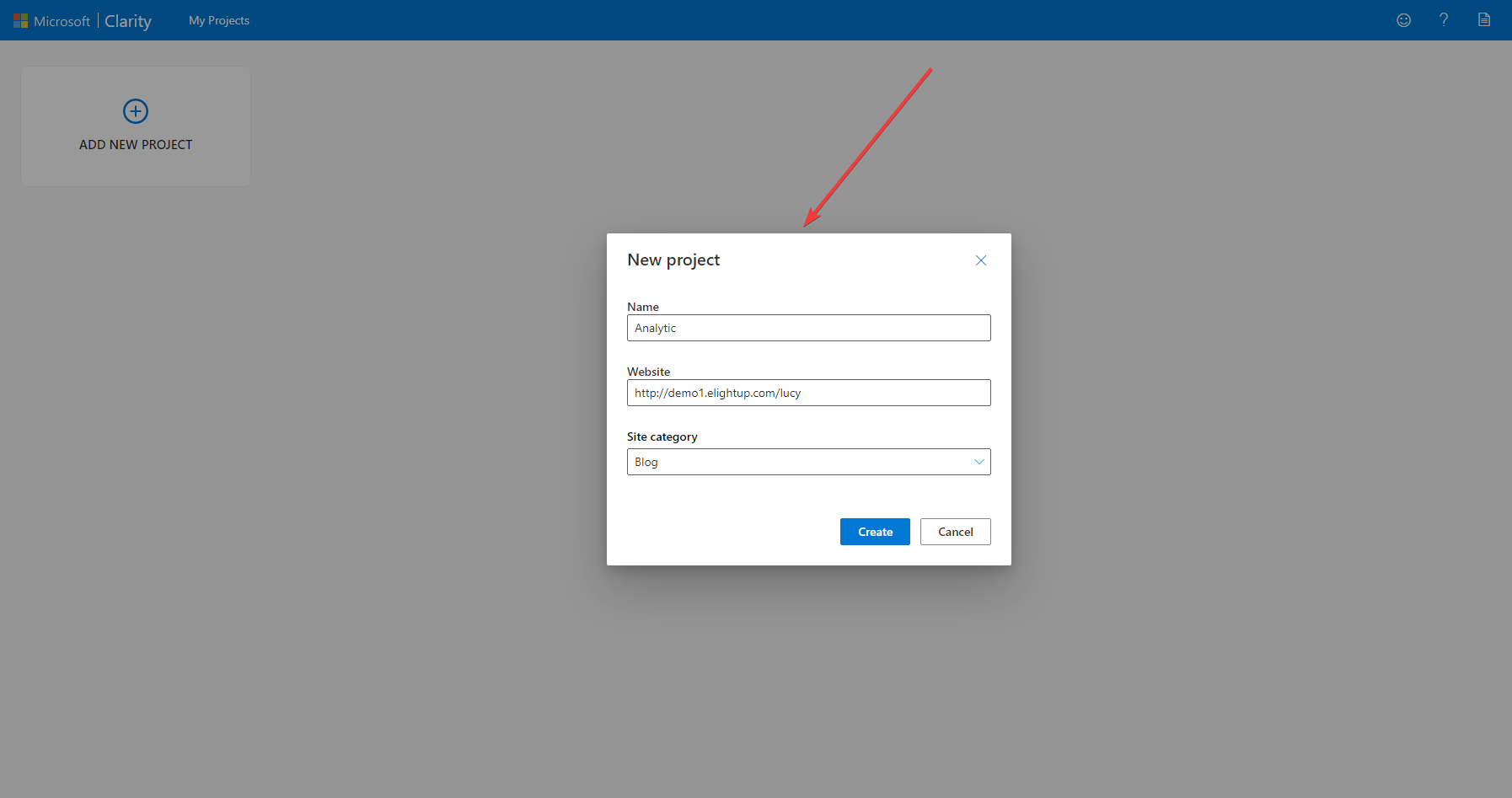Image resolution: width=1512 pixels, height=798 pixels.
Task: Close the New project dialog with the X
Action: [x=980, y=260]
